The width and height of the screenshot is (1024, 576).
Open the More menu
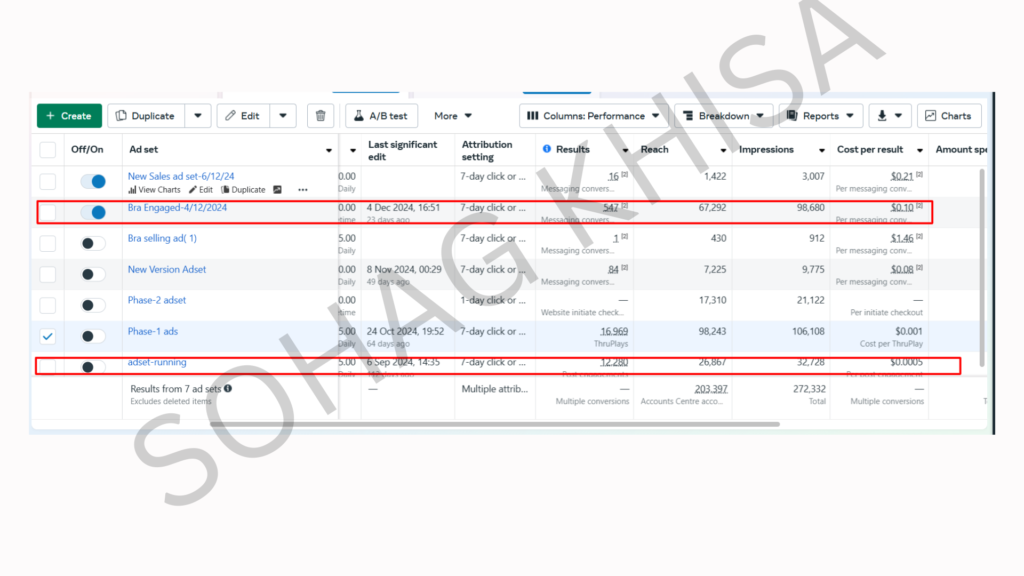coord(453,116)
